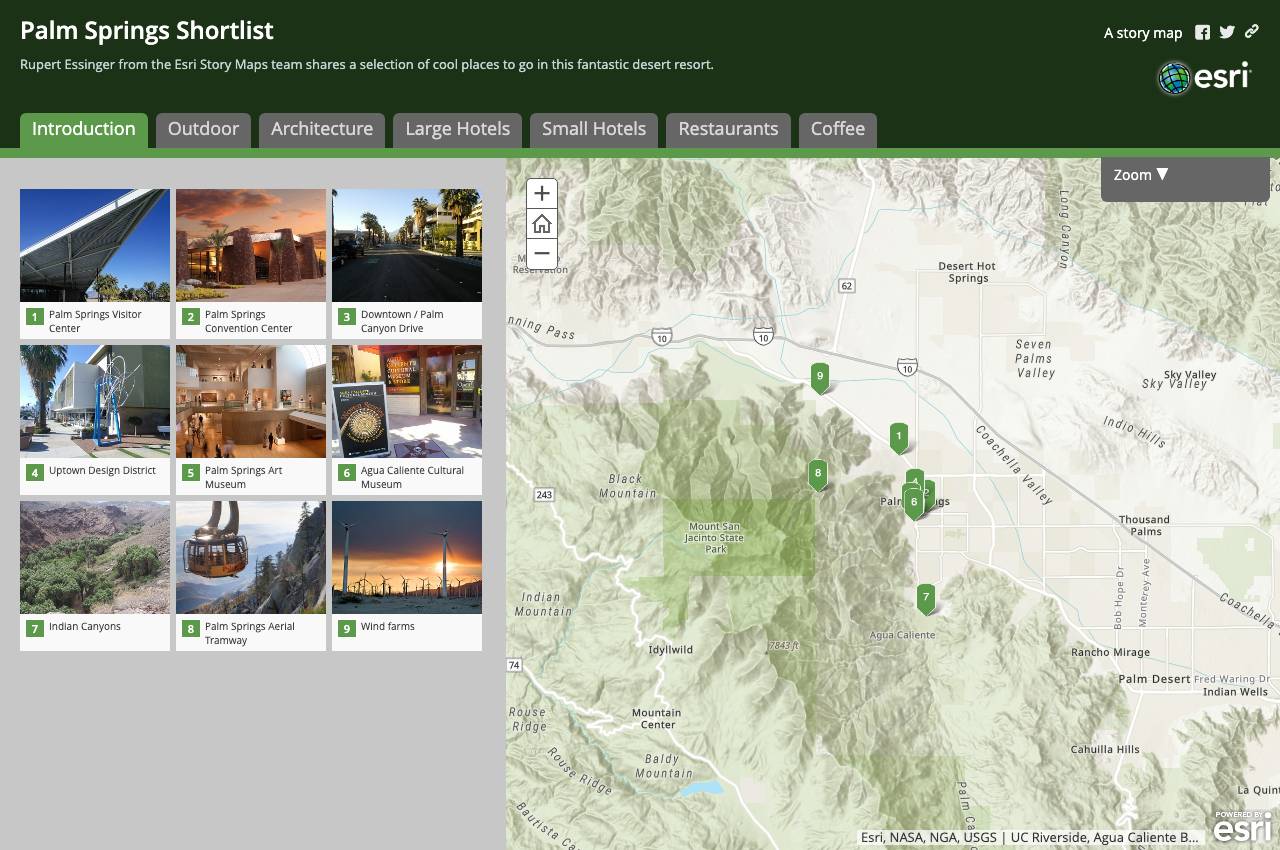Viewport: 1280px width, 850px height.
Task: Select map marker number 6
Action: (913, 504)
